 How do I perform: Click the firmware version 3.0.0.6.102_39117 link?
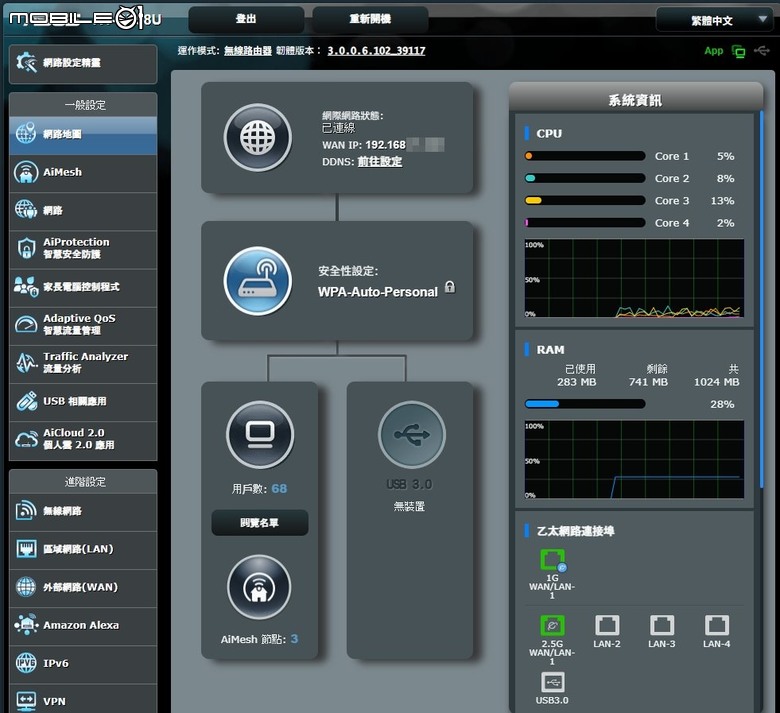pyautogui.click(x=376, y=51)
